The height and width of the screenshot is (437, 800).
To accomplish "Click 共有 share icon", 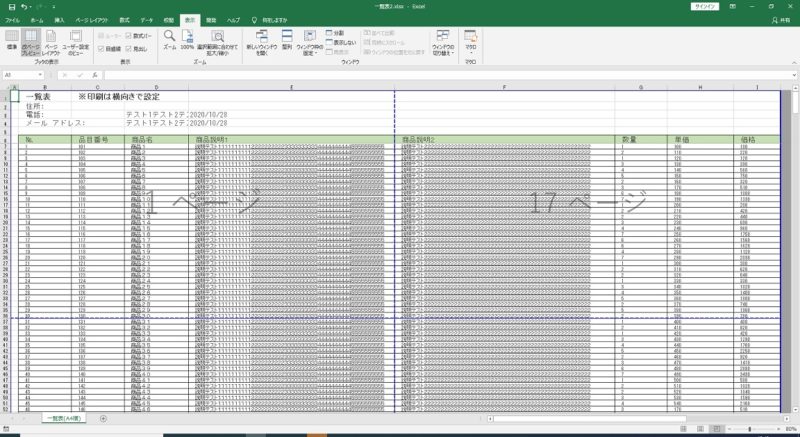I will (x=782, y=20).
